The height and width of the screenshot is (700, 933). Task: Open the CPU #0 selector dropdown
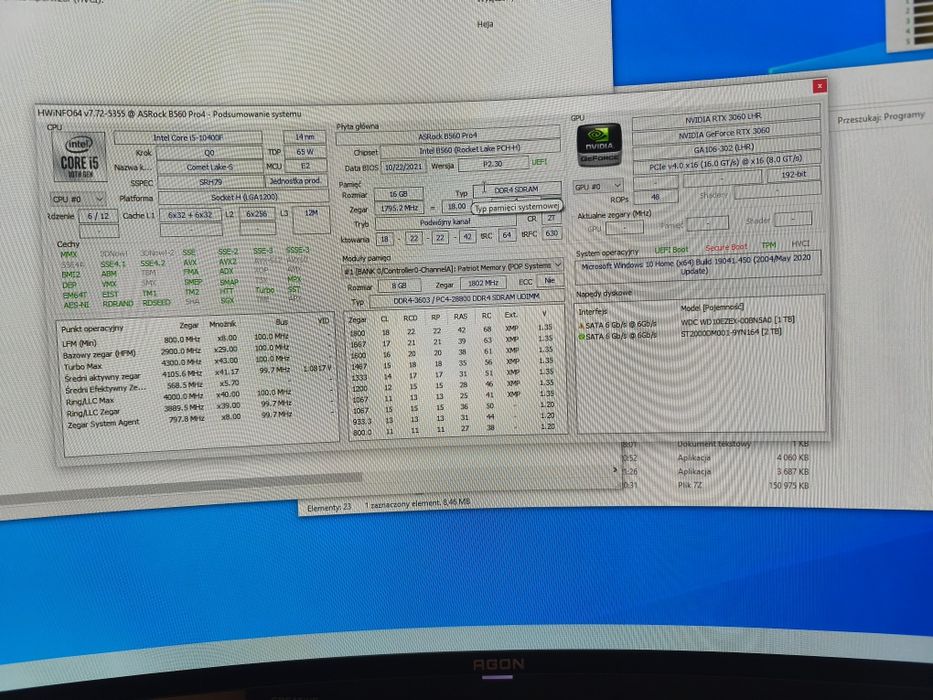coord(78,199)
